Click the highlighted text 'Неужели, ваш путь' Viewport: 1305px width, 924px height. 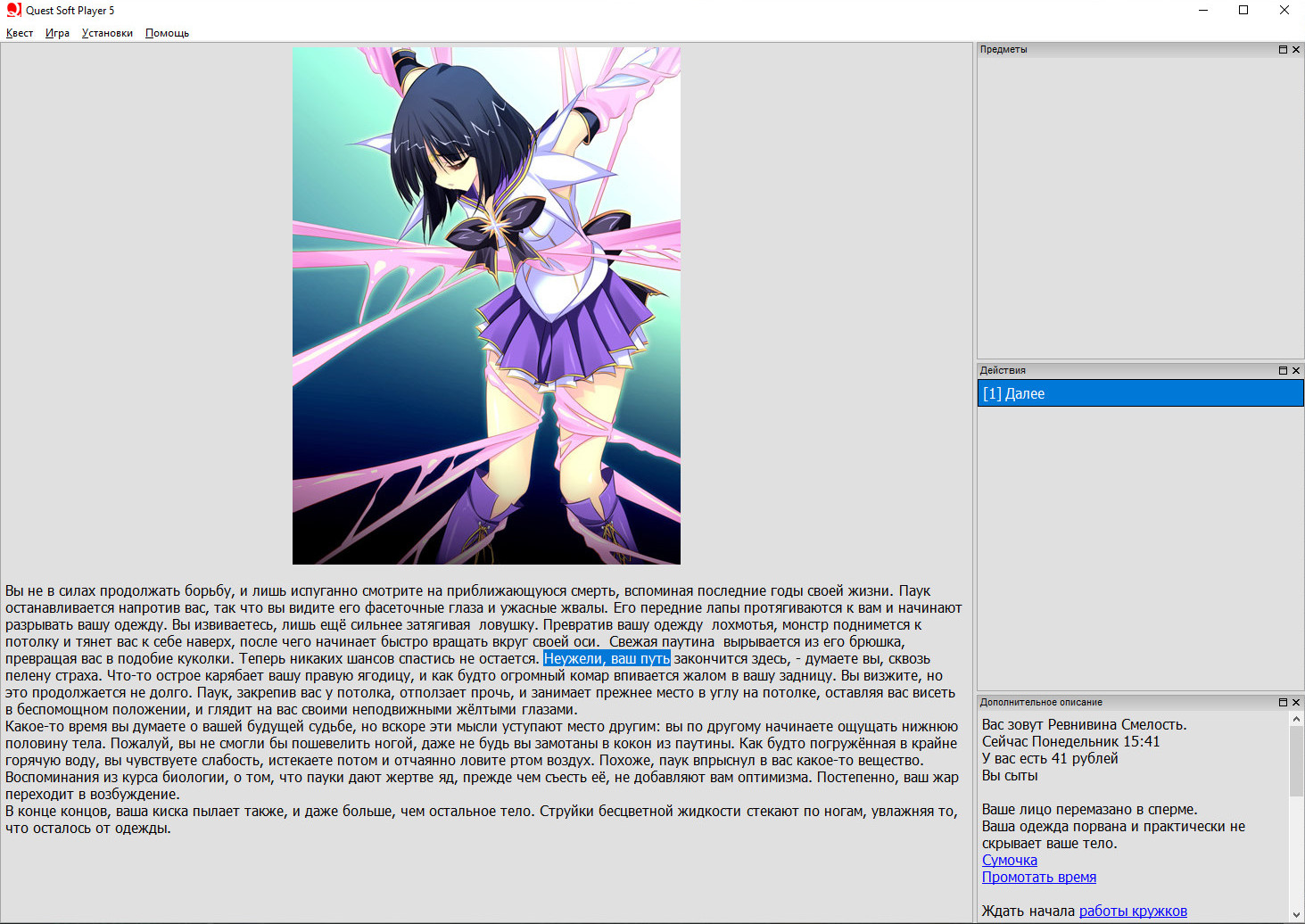[x=607, y=658]
